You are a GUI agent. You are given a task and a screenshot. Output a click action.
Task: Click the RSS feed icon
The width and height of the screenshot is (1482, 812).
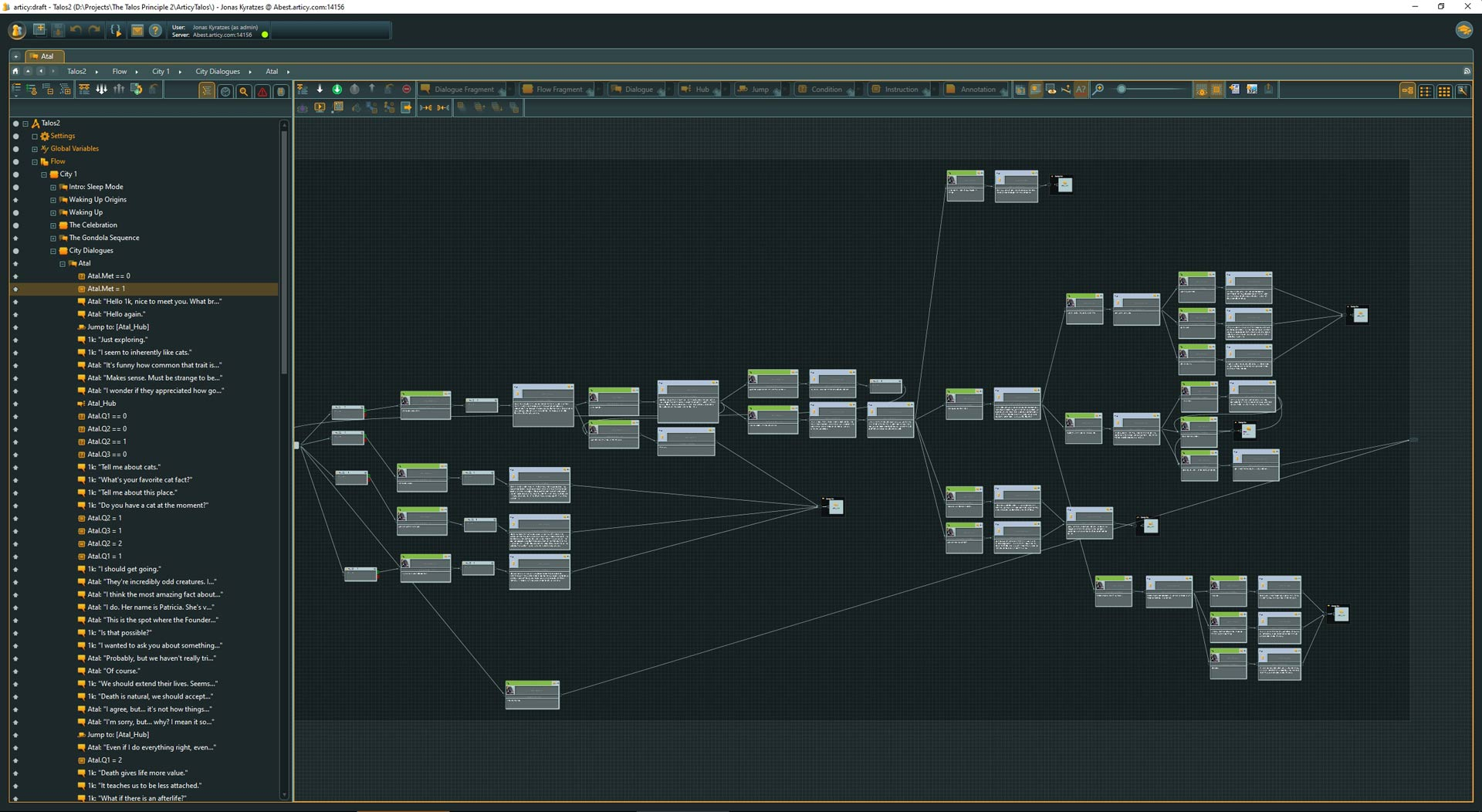click(x=1467, y=71)
